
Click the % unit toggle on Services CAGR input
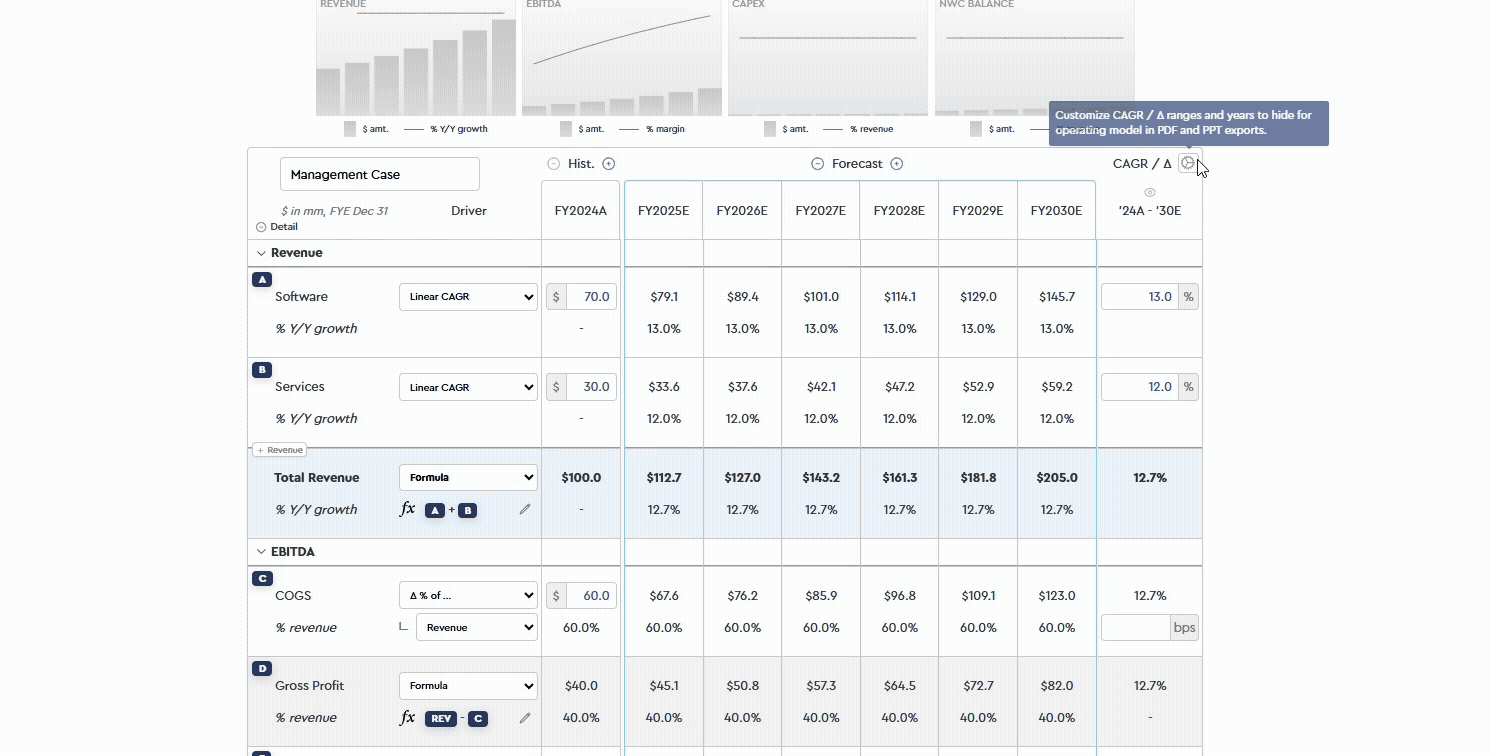point(1188,387)
